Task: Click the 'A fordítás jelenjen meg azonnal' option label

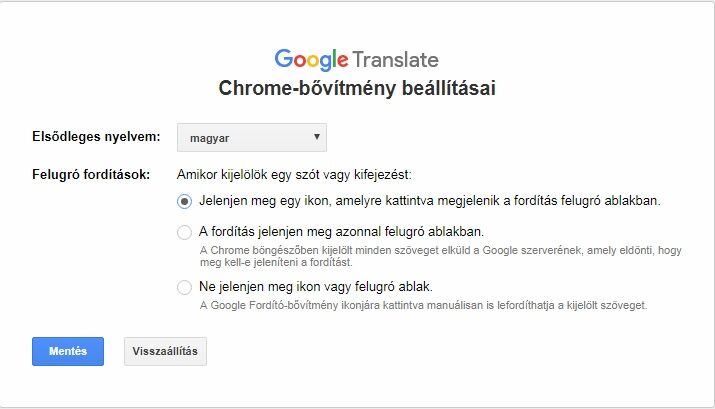Action: tap(341, 232)
